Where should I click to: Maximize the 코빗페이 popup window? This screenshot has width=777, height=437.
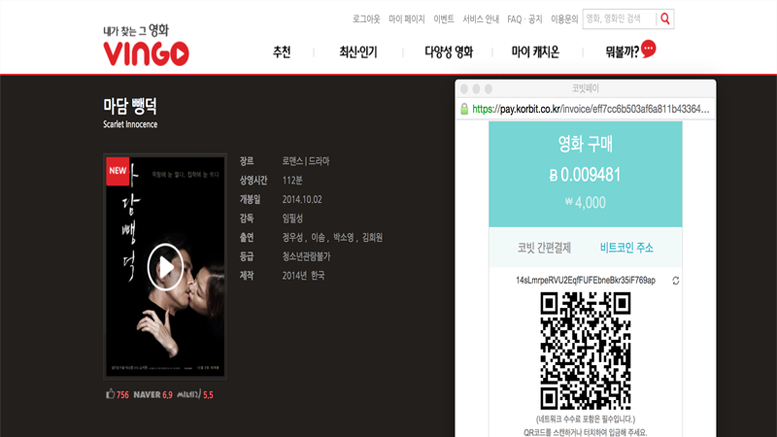tap(488, 89)
